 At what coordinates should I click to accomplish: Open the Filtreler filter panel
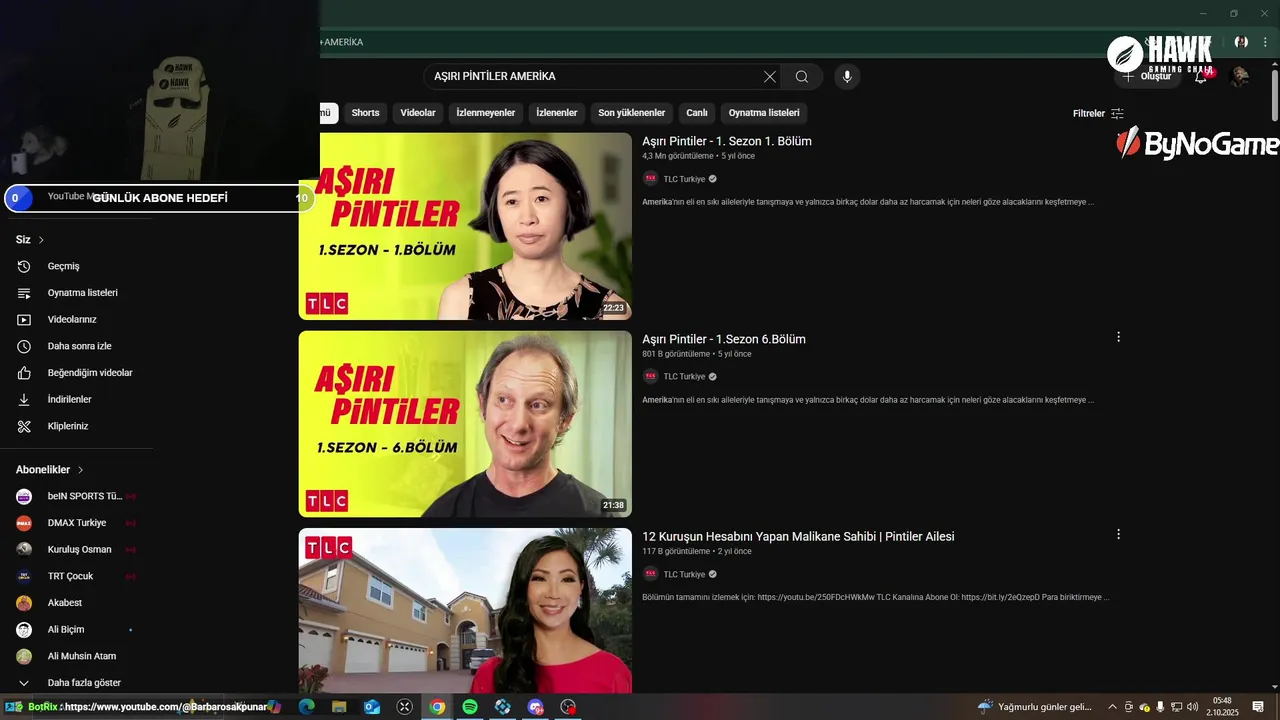point(1098,113)
